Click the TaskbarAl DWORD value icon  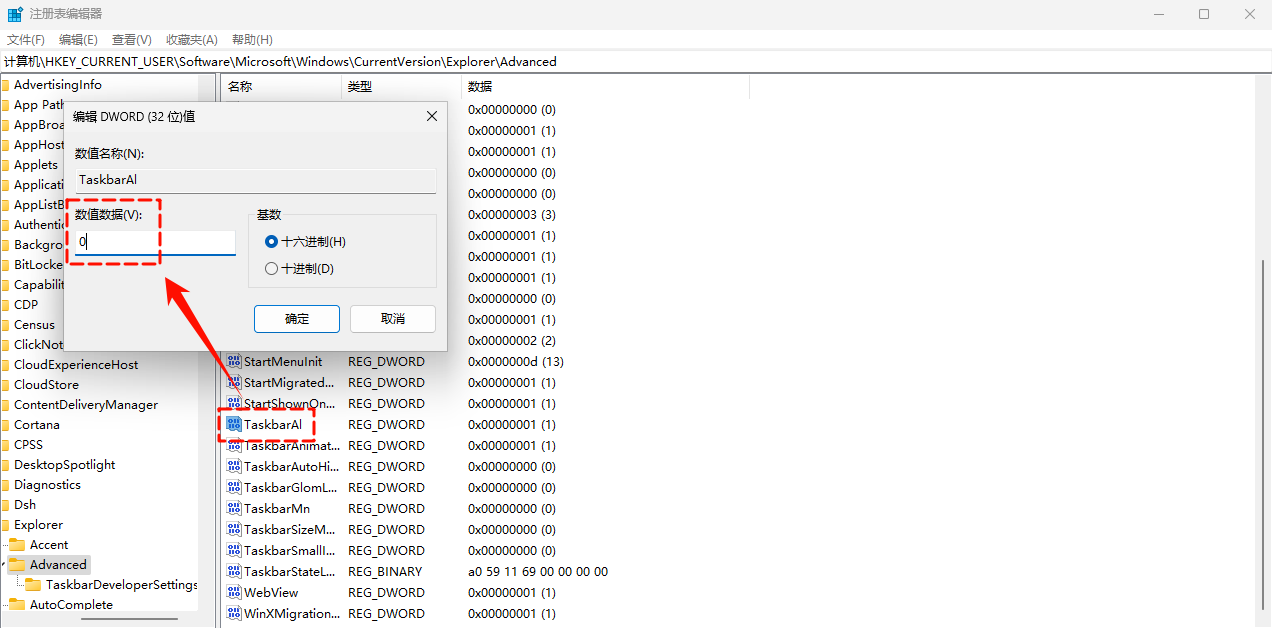[x=235, y=425]
